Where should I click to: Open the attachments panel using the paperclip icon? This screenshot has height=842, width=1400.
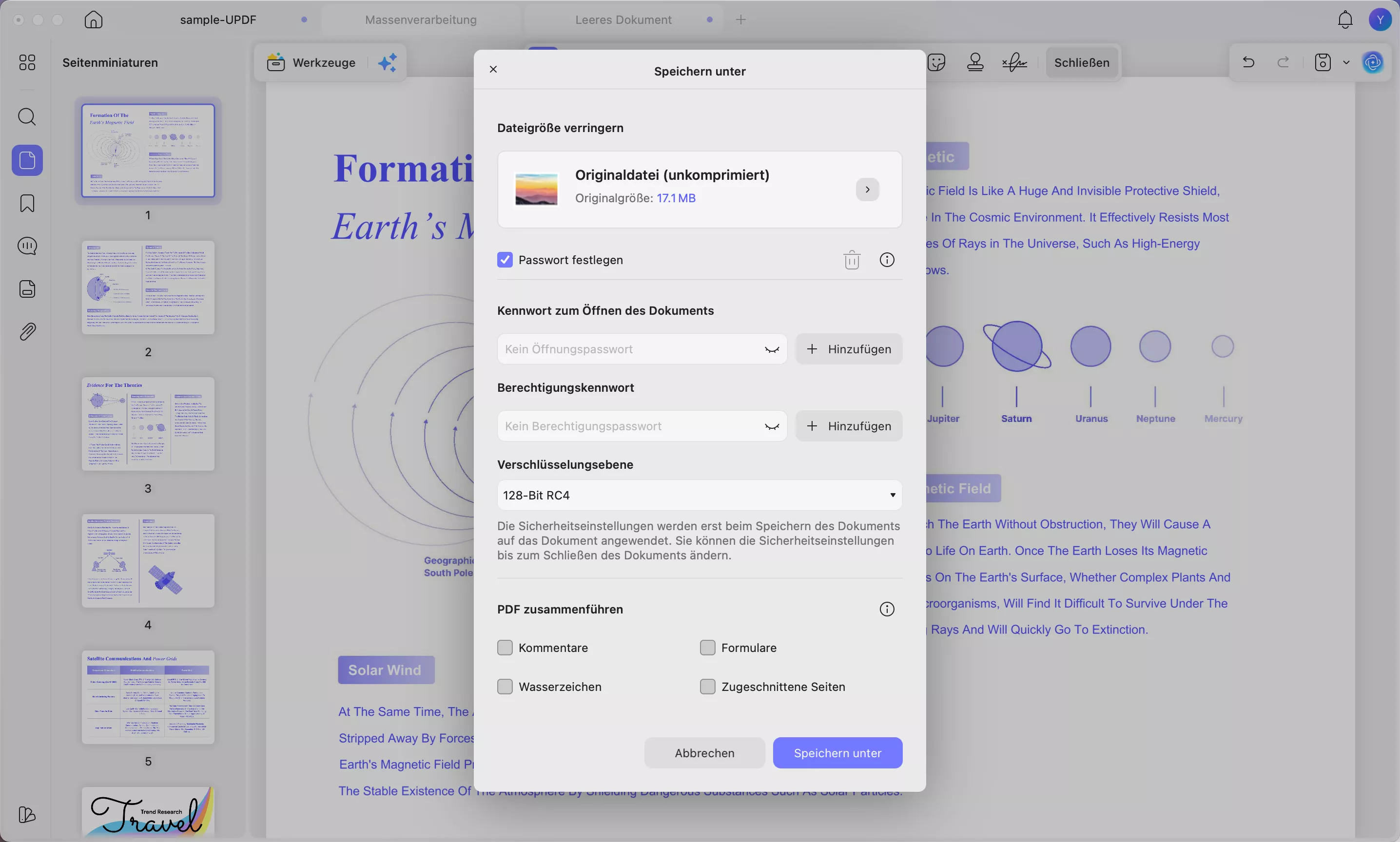click(x=27, y=331)
